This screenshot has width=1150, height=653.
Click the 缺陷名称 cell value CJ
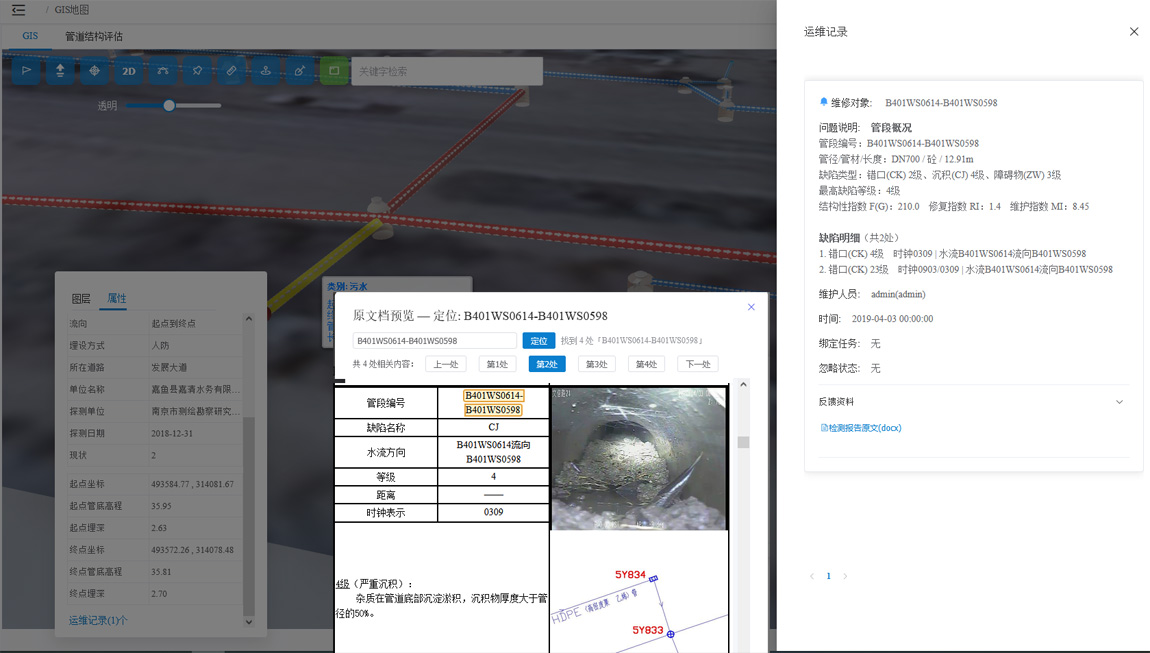[x=494, y=427]
